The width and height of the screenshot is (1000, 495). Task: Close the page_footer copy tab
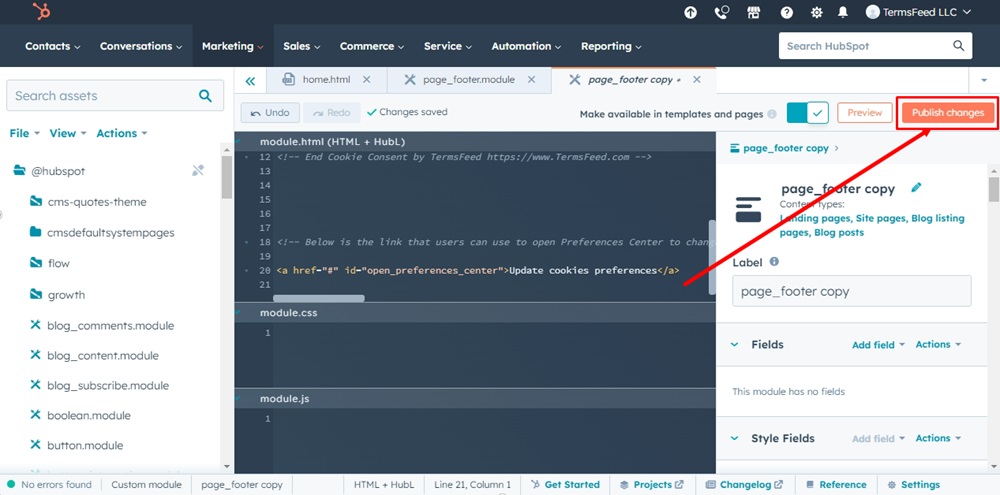coord(697,80)
